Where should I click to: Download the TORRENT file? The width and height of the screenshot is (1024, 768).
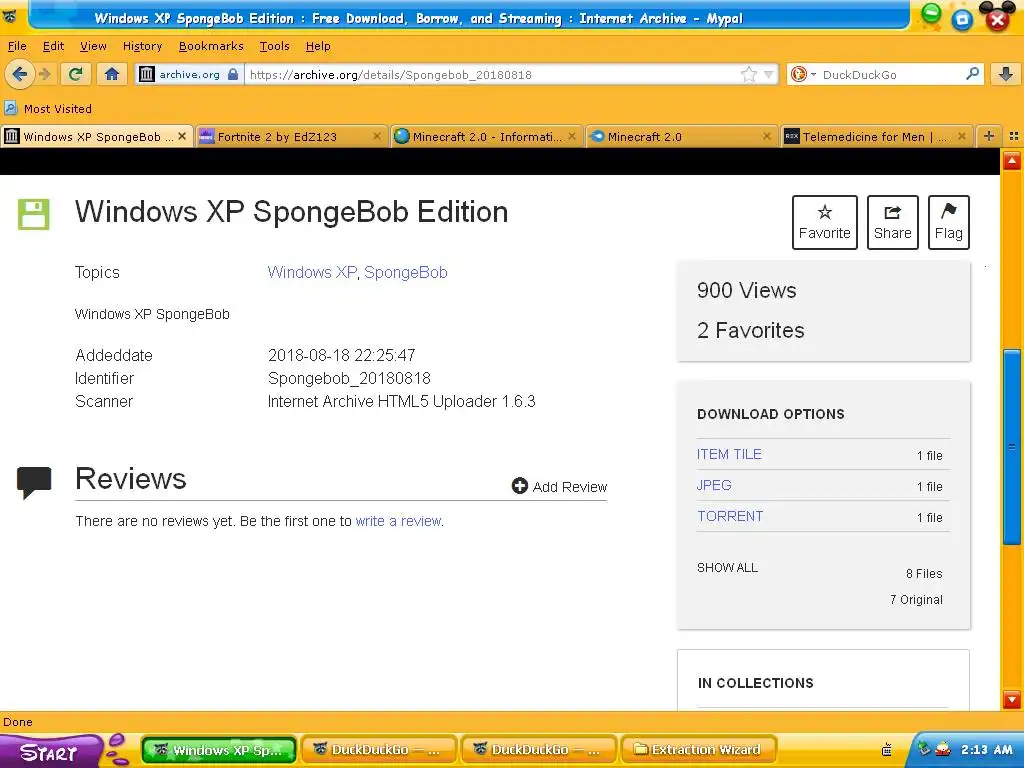pyautogui.click(x=730, y=516)
